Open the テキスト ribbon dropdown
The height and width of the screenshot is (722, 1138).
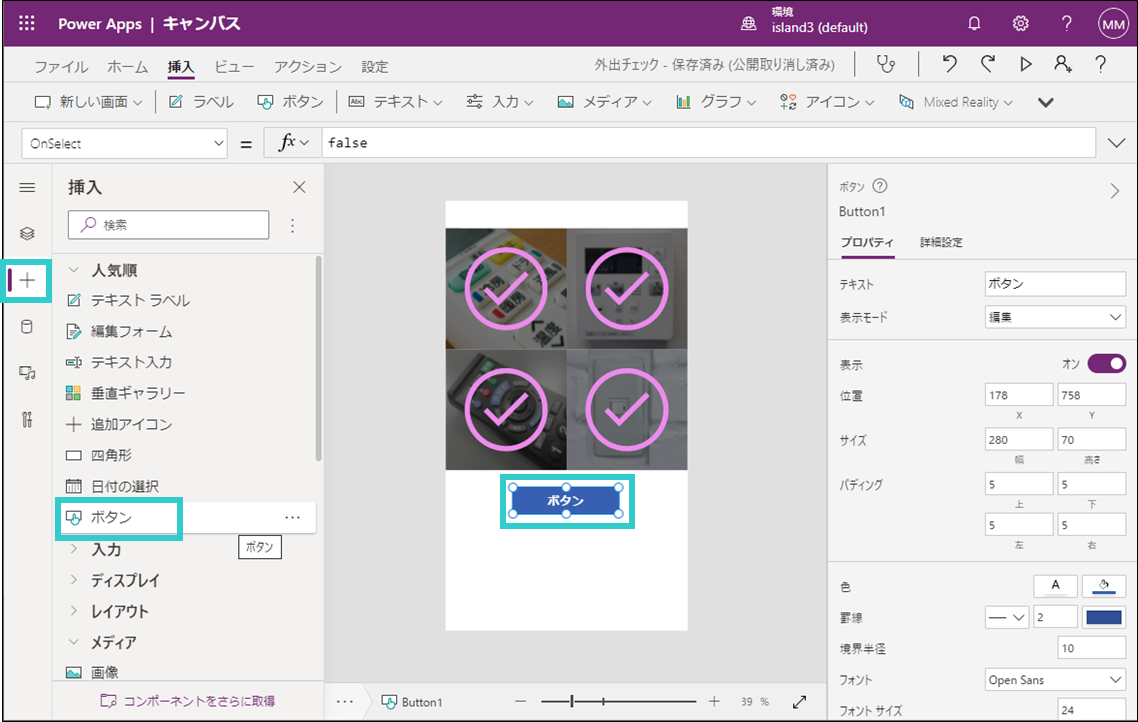(396, 102)
